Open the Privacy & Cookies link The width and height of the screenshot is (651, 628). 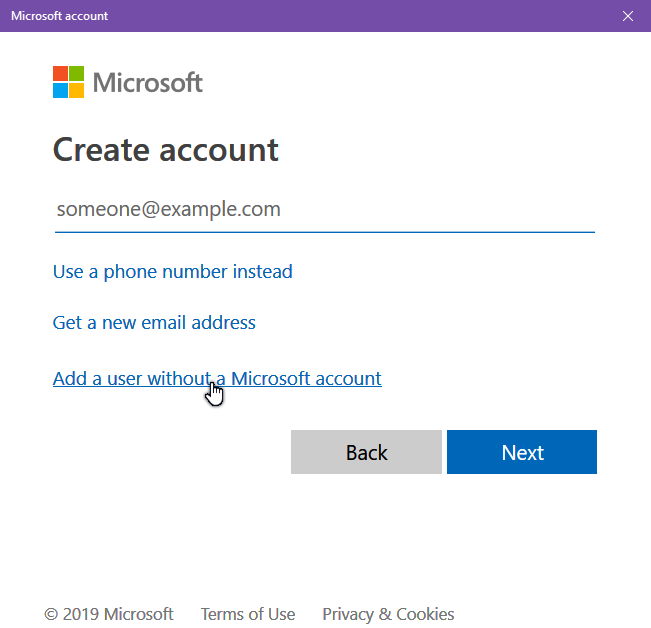388,614
